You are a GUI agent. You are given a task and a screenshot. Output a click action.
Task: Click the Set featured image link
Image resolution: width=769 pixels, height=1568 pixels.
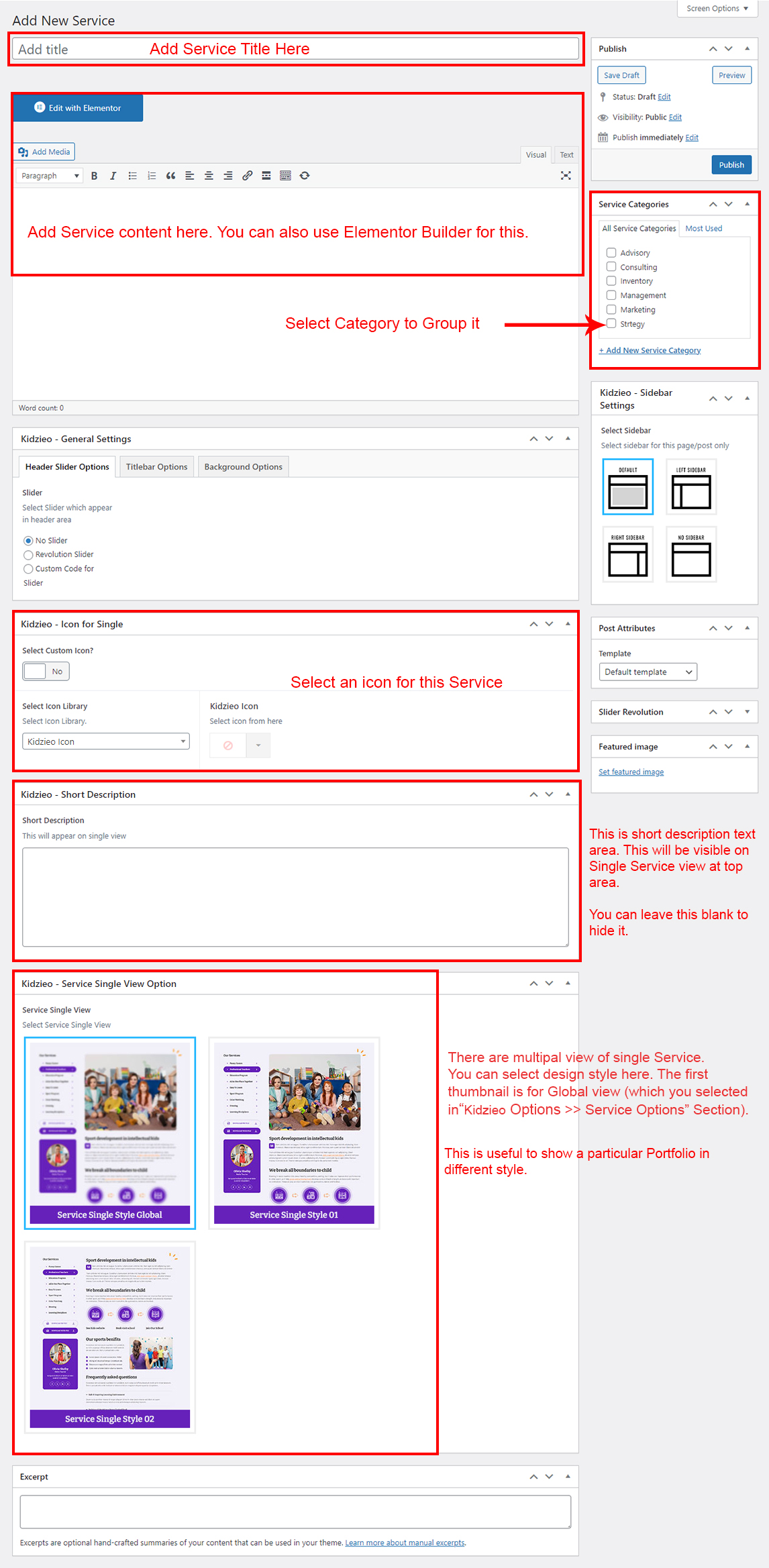631,772
